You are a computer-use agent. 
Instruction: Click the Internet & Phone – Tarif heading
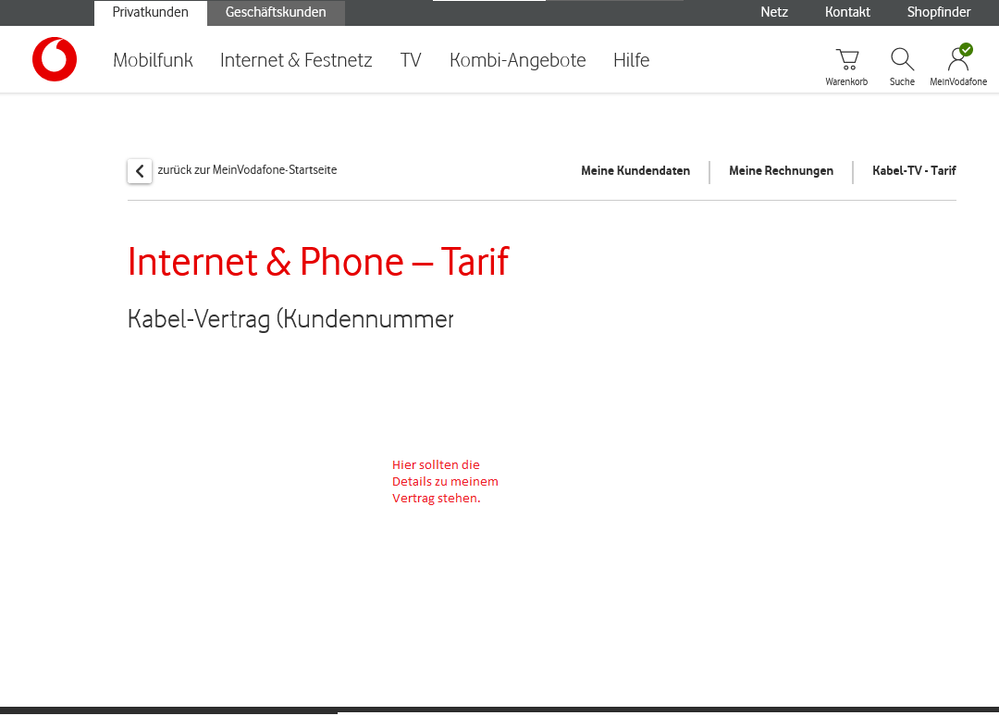pos(318,262)
